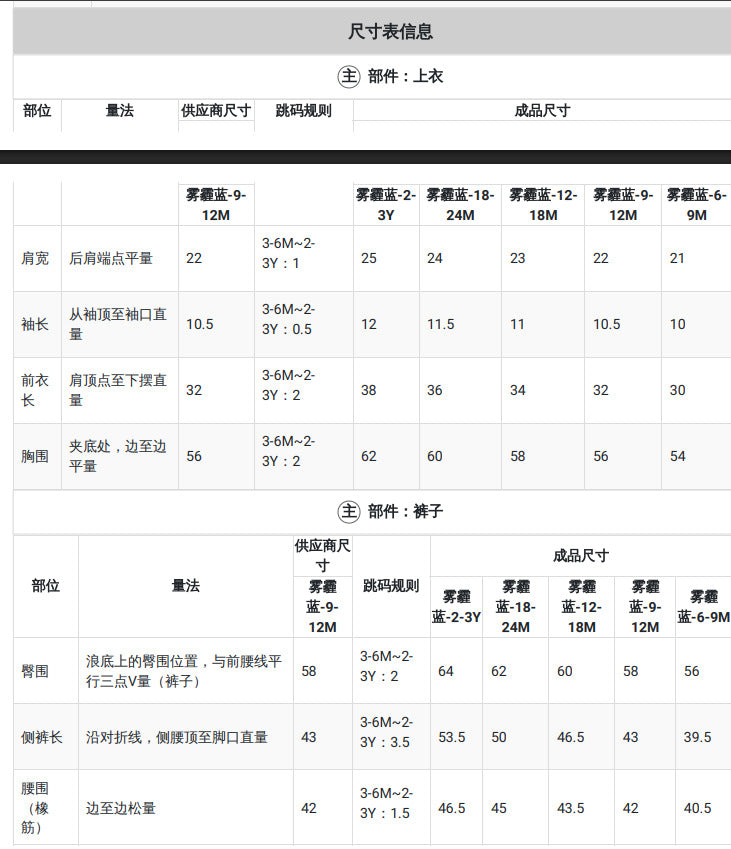Click the 供应商尺寸 column header in 上衣 table
This screenshot has width=731, height=849.
[216, 110]
